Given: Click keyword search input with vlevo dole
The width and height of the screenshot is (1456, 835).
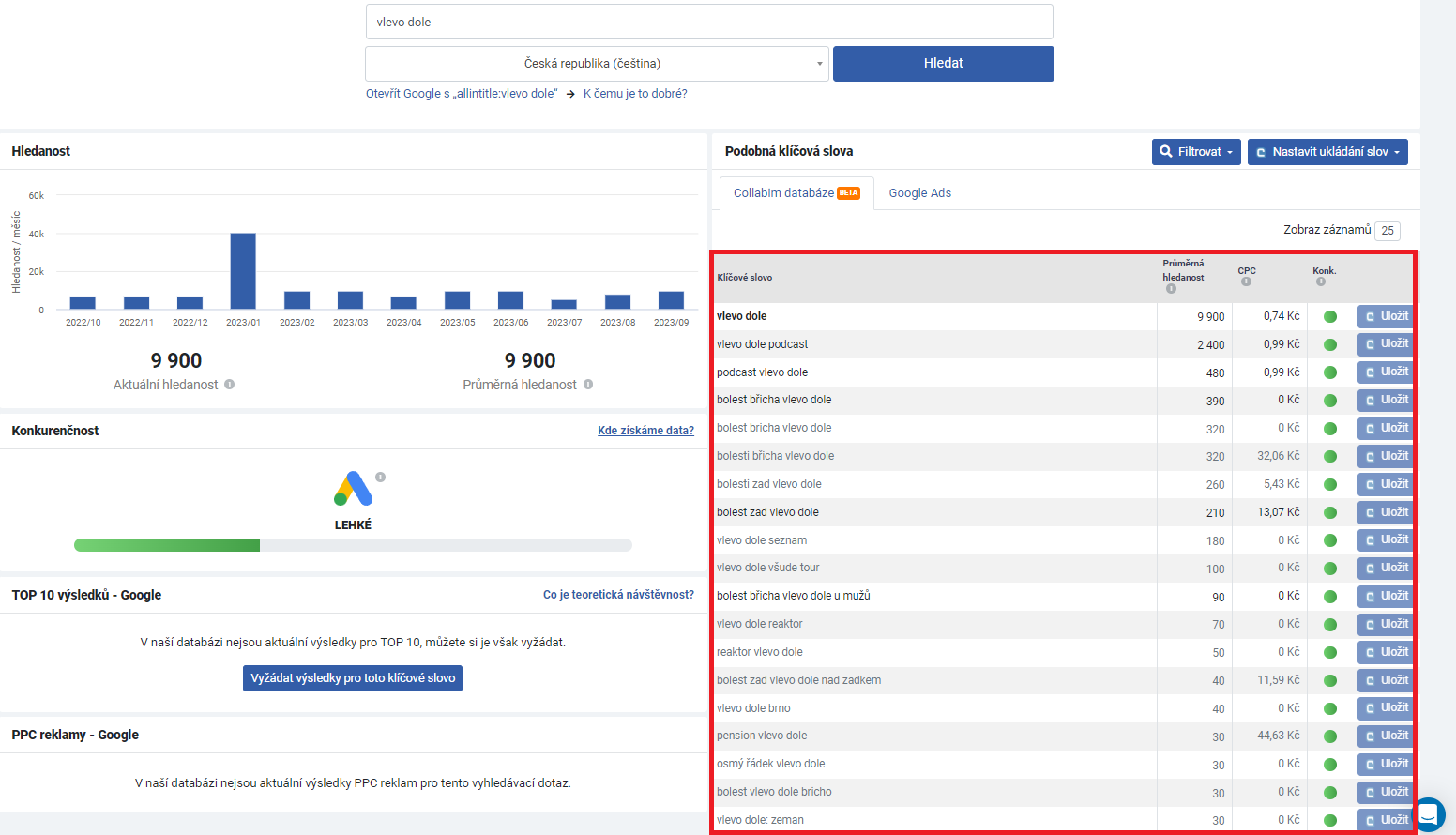Looking at the screenshot, I should pos(709,22).
